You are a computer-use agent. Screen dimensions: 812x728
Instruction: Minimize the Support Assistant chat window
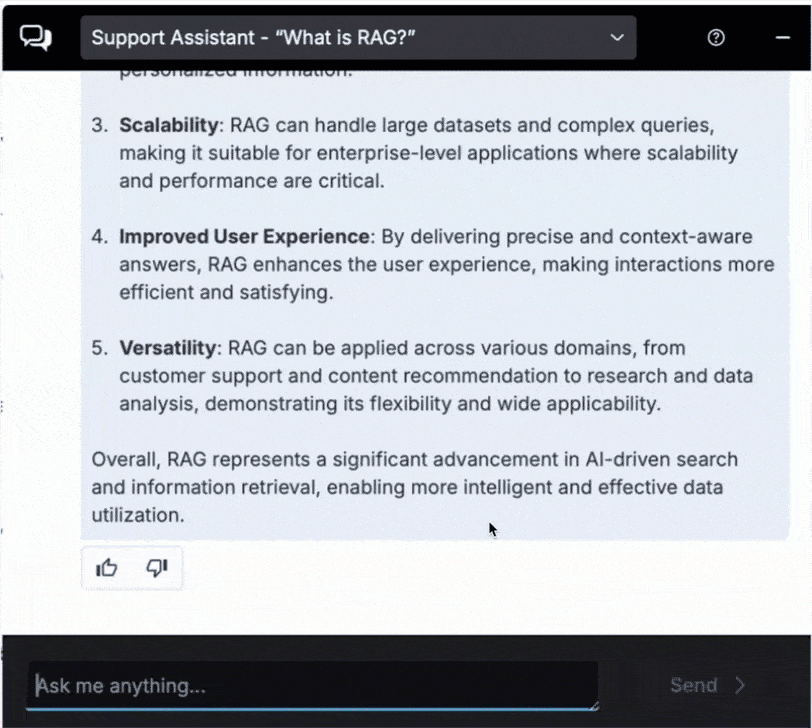coord(782,37)
